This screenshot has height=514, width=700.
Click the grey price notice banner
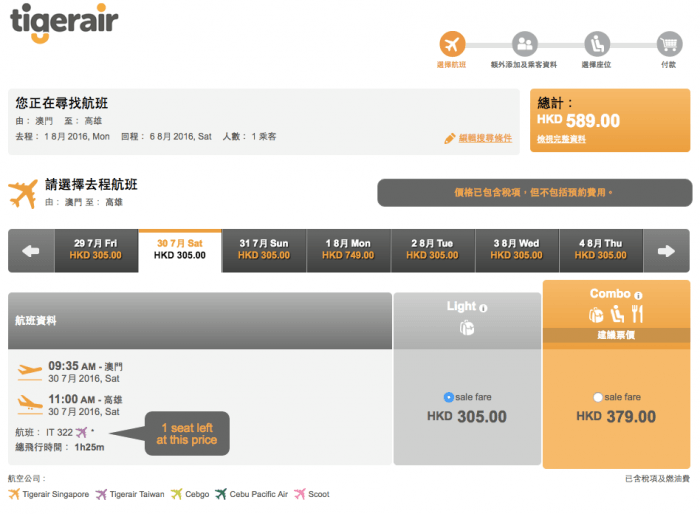point(534,192)
